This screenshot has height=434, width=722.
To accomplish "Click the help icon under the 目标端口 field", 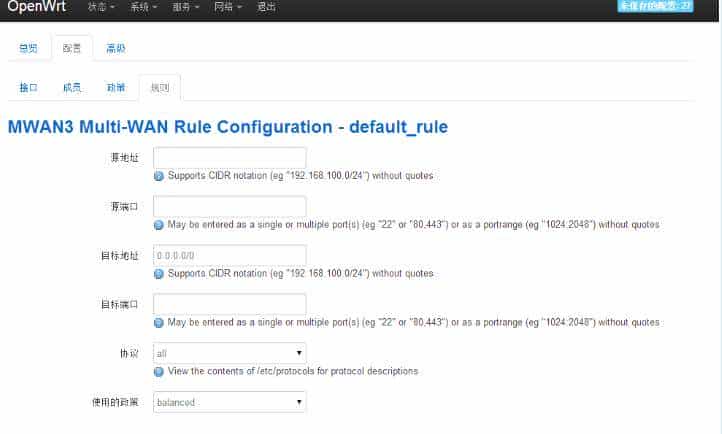I will pos(159,323).
